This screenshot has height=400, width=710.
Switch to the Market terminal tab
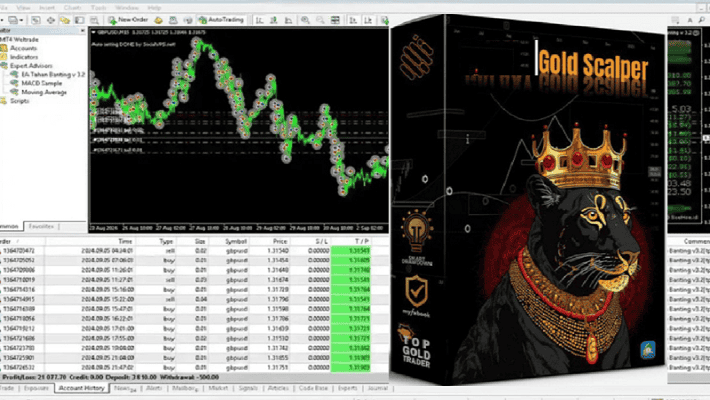pyautogui.click(x=218, y=388)
